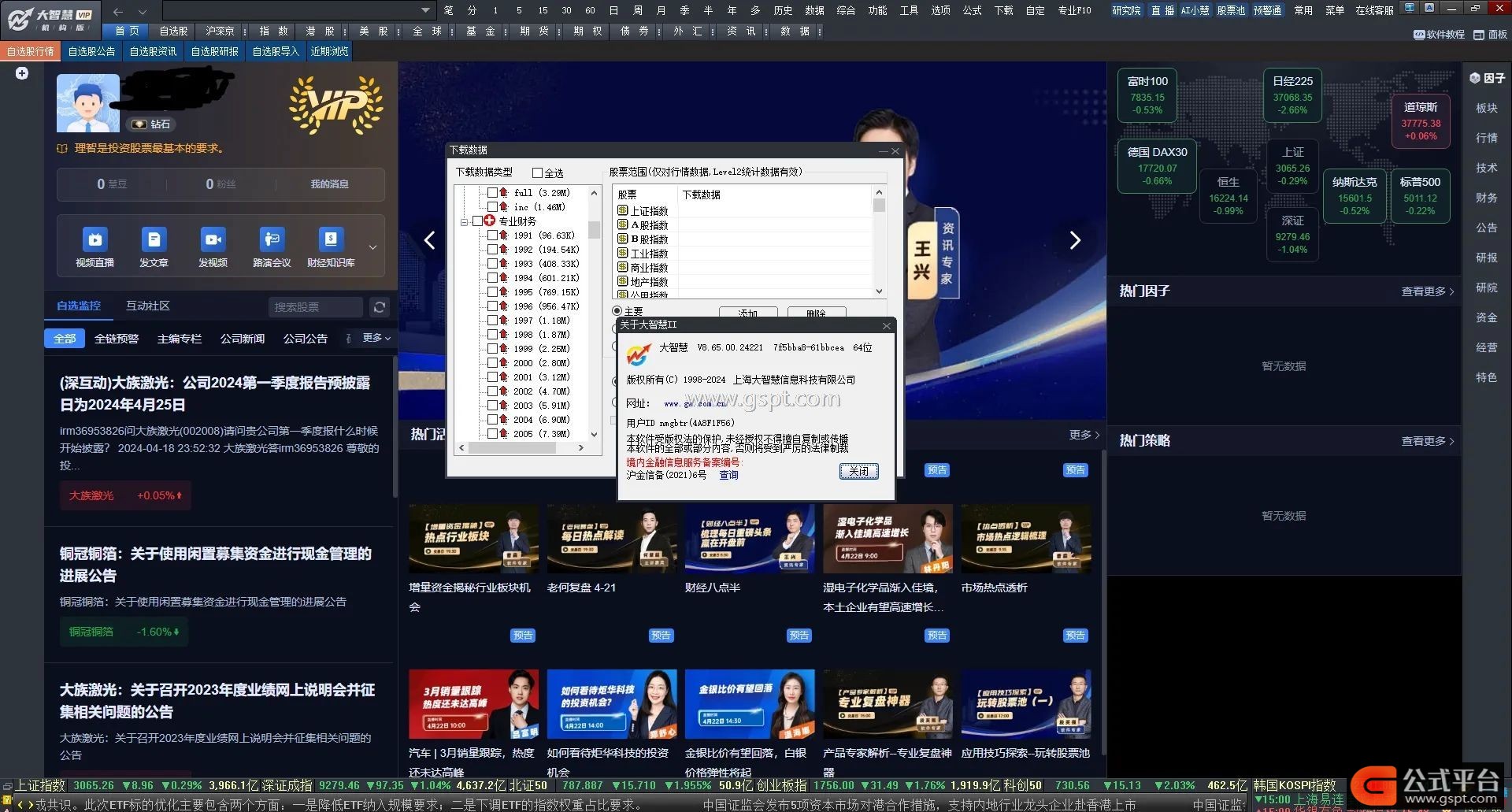Tick the 1995 (769.15K) checkbox
The width and height of the screenshot is (1512, 812).
492,292
